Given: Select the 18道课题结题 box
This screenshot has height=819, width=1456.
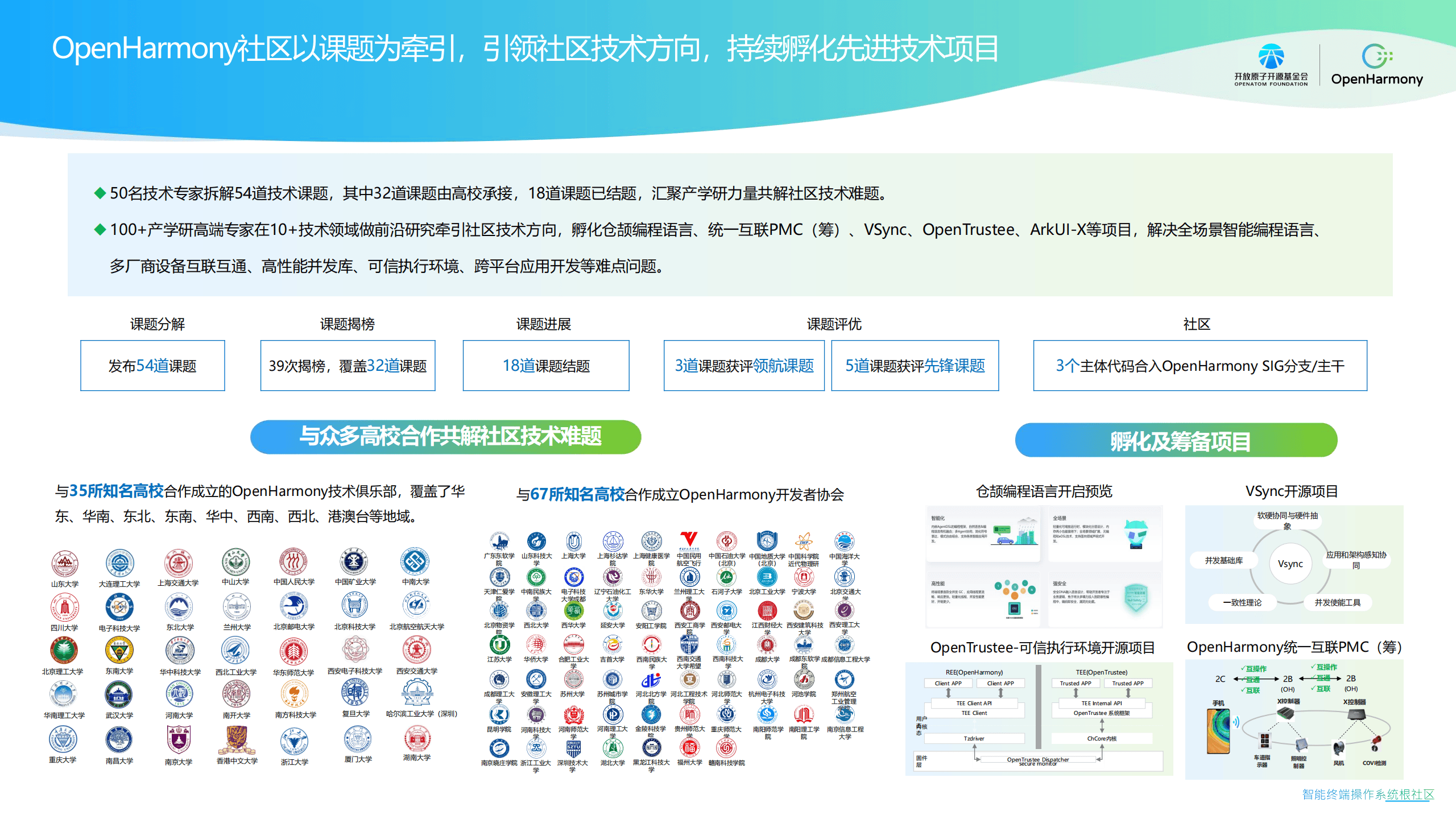Looking at the screenshot, I should 546,366.
